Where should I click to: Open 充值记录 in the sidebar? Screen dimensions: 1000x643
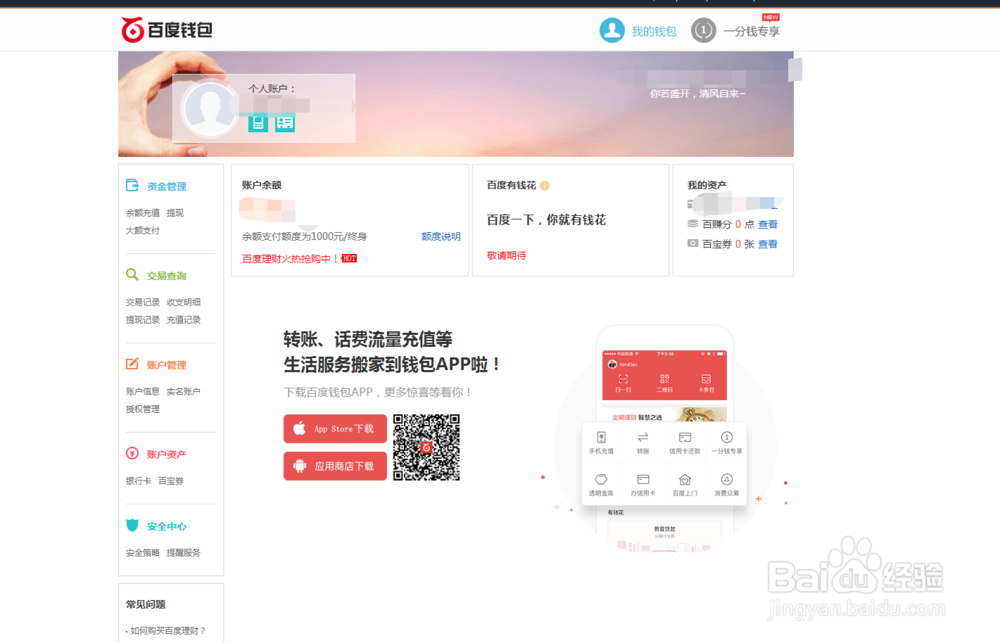(x=184, y=320)
